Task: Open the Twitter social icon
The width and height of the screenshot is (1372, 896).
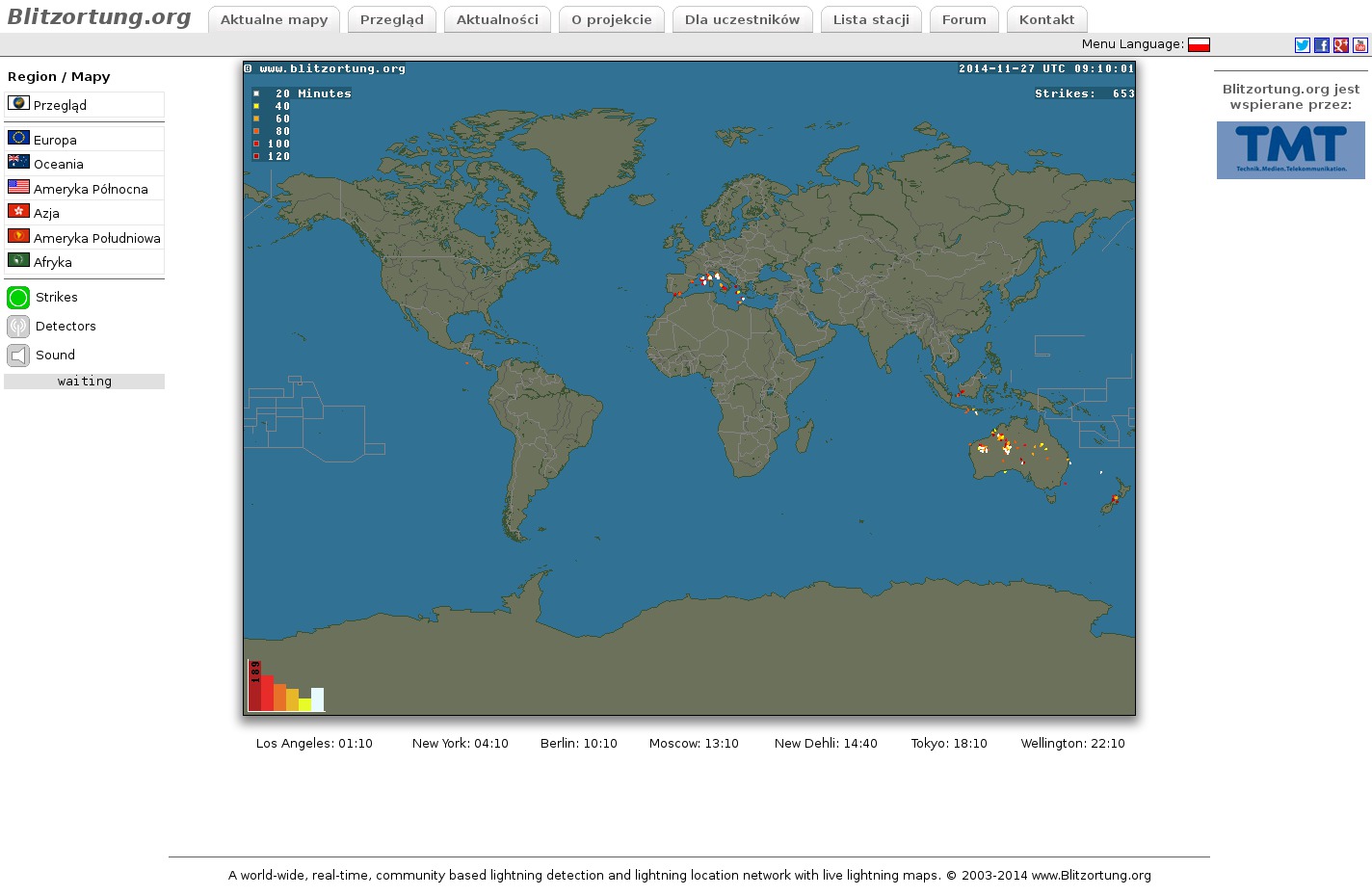Action: click(x=1302, y=45)
